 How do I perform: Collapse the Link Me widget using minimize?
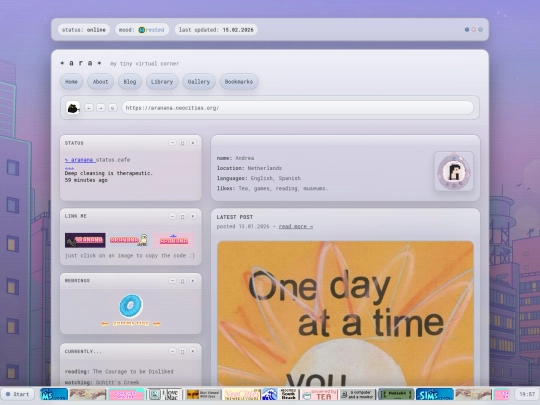173,216
